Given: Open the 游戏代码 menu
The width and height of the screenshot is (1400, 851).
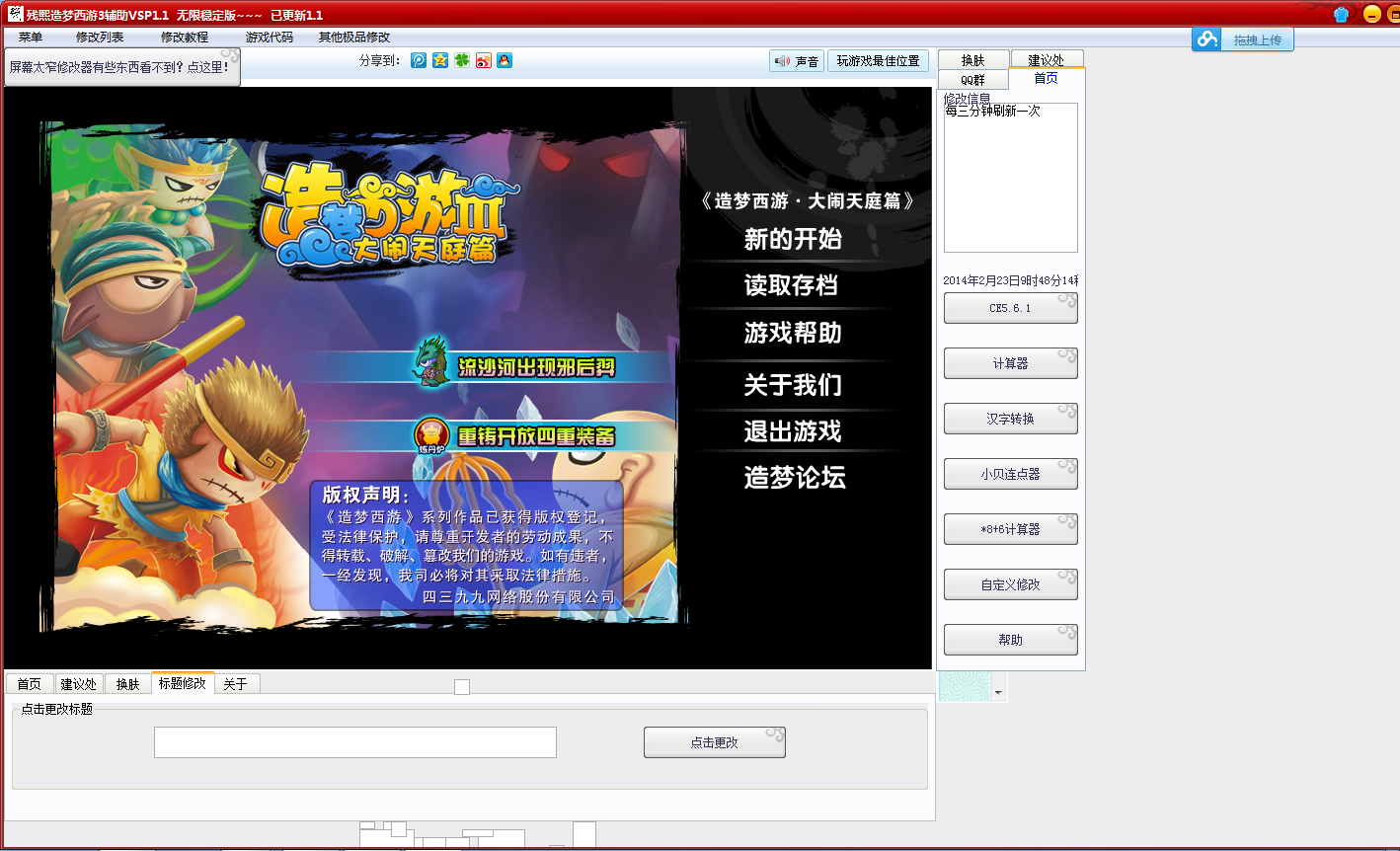Looking at the screenshot, I should [x=270, y=38].
